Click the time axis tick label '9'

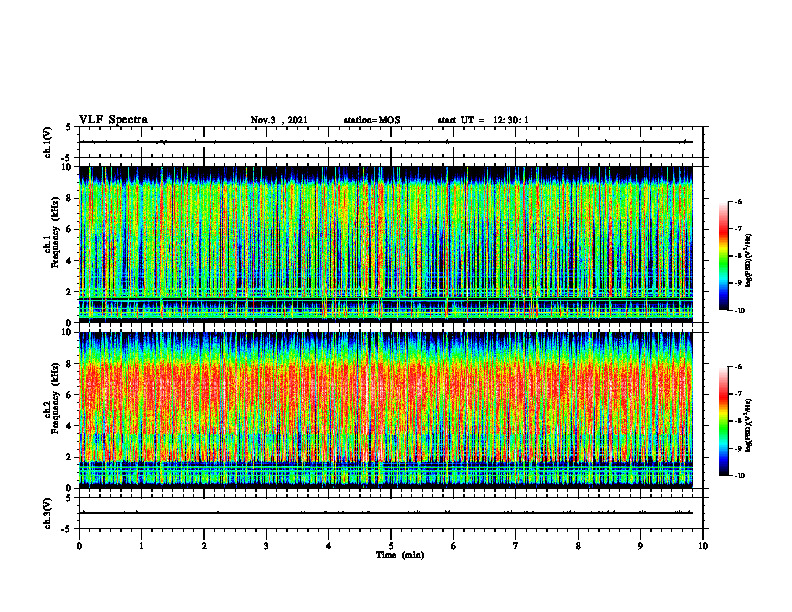click(x=640, y=546)
